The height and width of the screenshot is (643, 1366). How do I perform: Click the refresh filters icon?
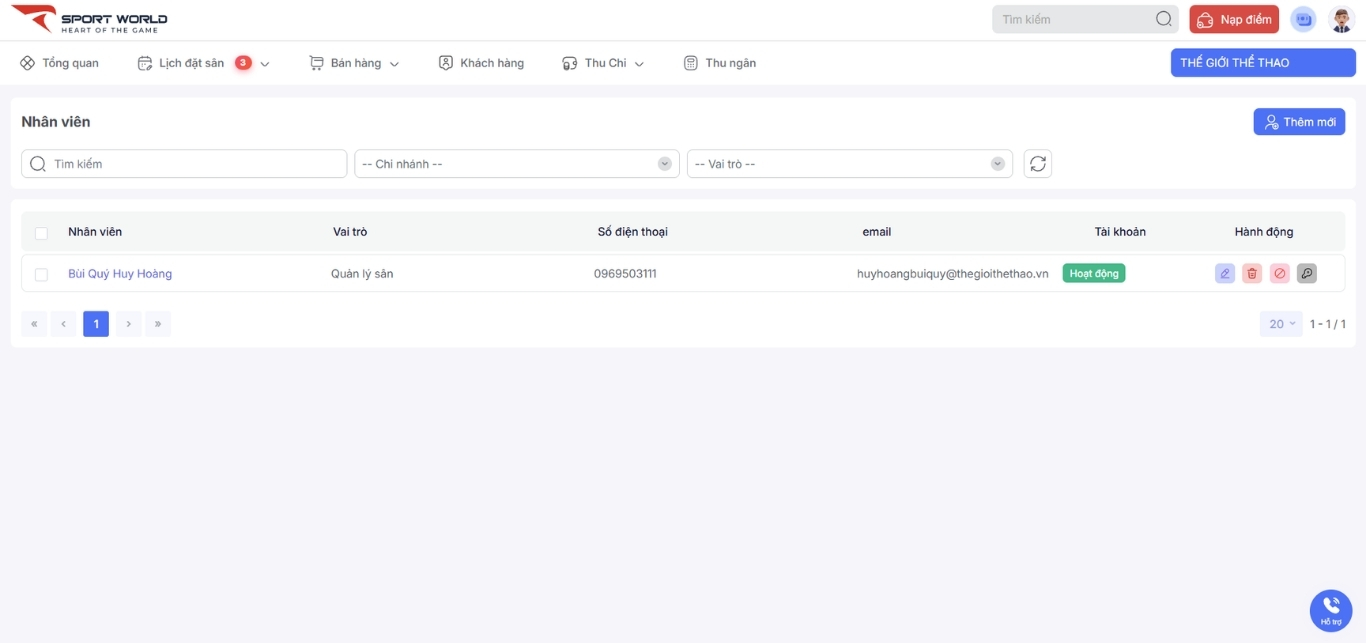point(1037,164)
